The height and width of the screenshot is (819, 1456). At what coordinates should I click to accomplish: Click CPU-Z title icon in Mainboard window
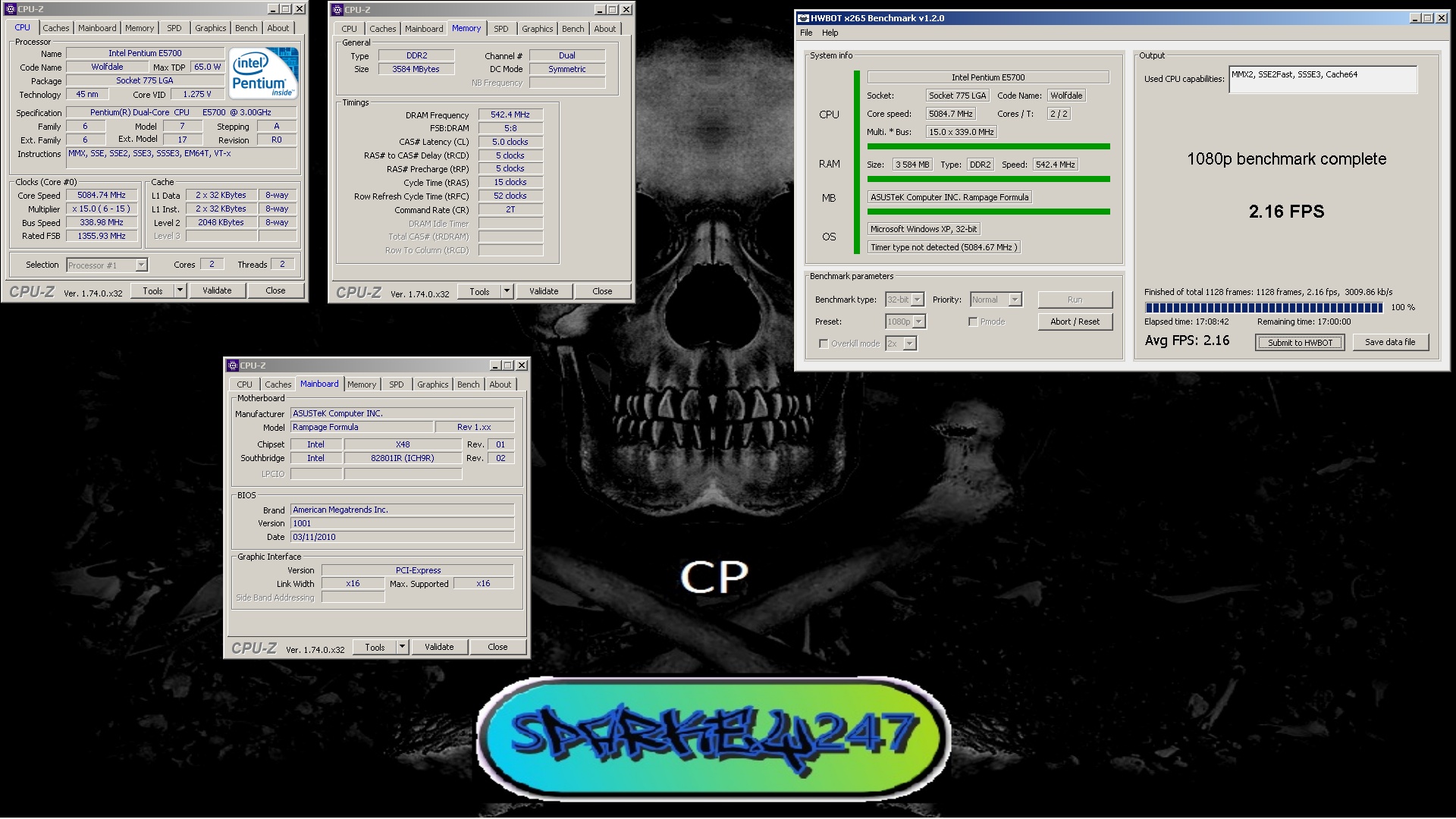pyautogui.click(x=234, y=366)
